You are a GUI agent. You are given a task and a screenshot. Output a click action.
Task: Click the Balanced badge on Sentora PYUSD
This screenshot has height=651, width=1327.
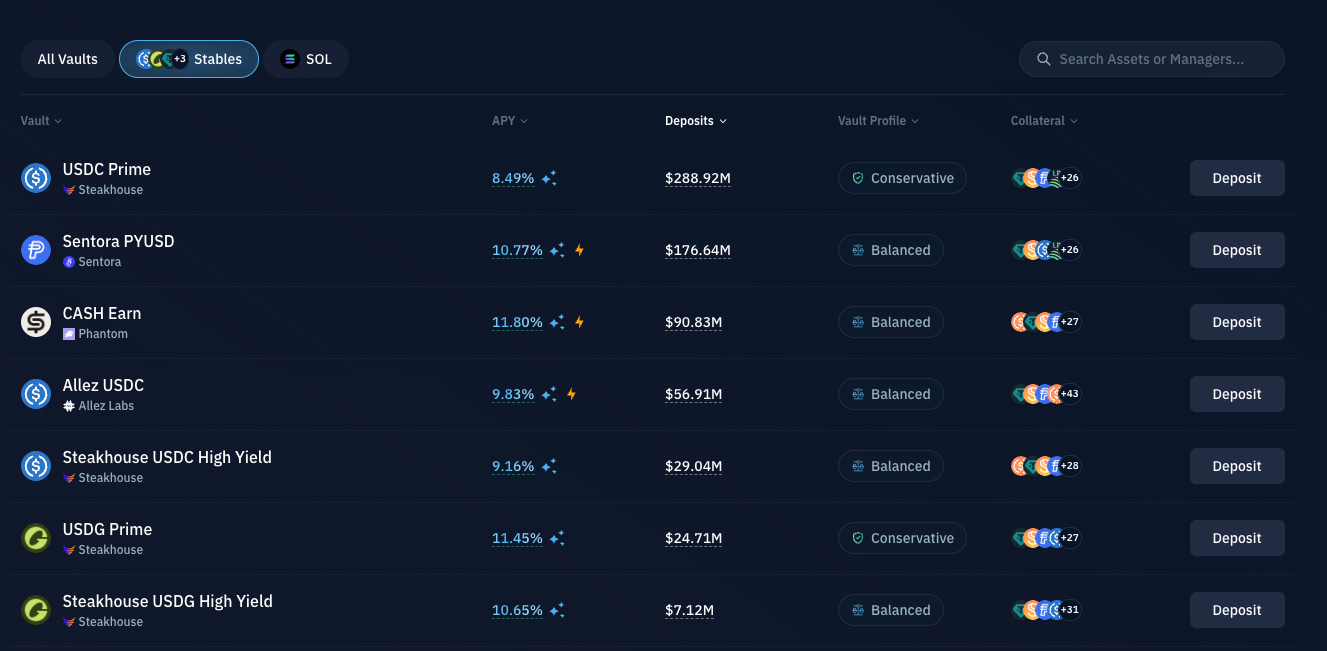pos(890,250)
